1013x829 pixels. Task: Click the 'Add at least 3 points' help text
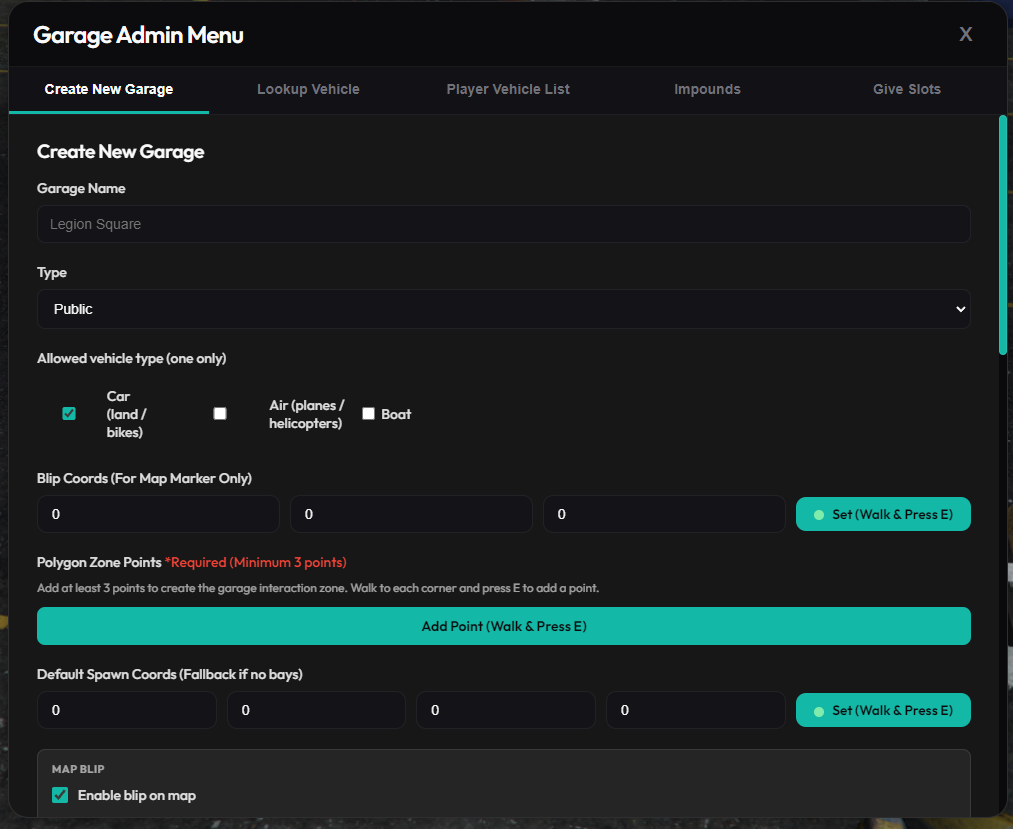click(318, 588)
